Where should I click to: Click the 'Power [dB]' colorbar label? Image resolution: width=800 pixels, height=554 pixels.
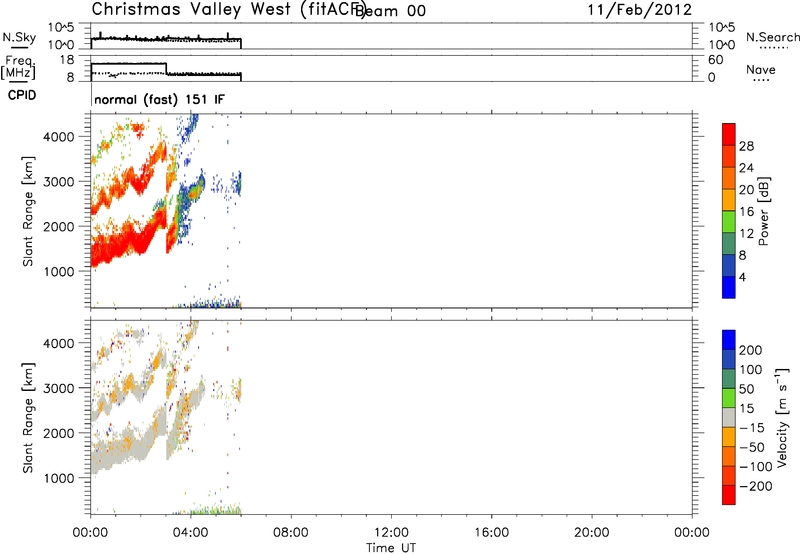(x=764, y=211)
